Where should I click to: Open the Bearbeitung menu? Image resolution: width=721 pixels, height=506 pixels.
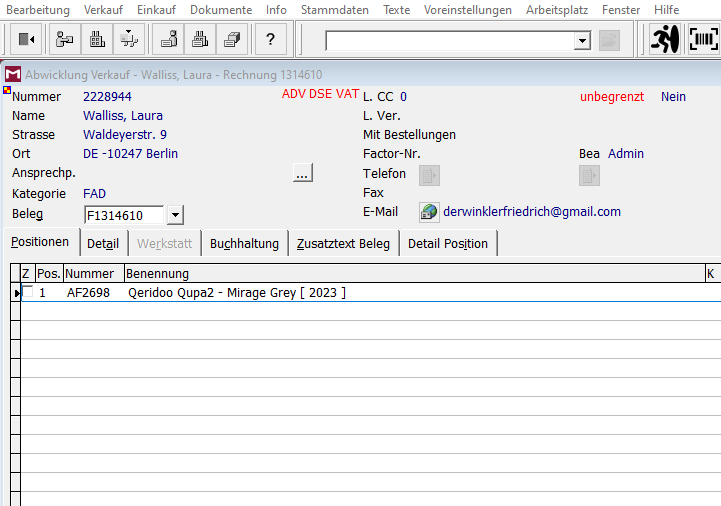coord(38,10)
